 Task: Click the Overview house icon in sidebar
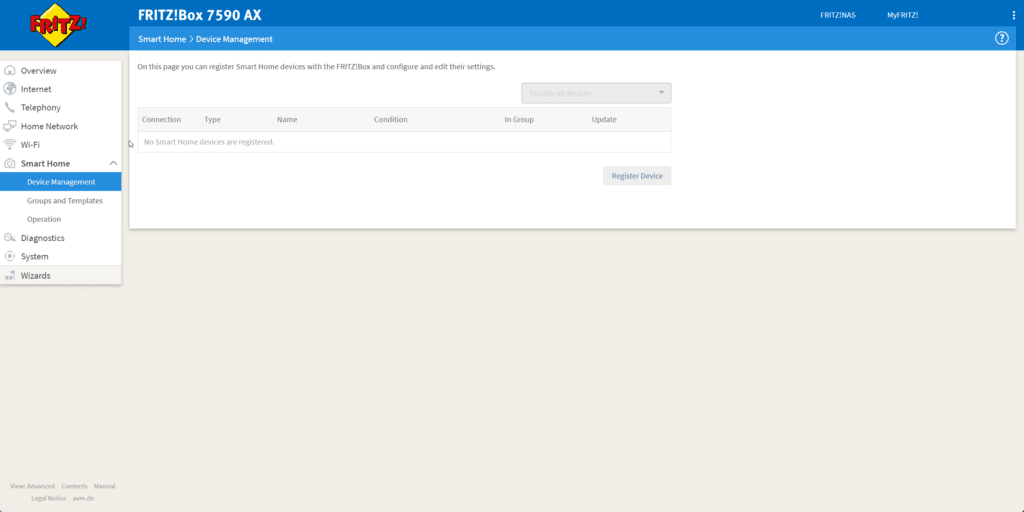[10, 71]
